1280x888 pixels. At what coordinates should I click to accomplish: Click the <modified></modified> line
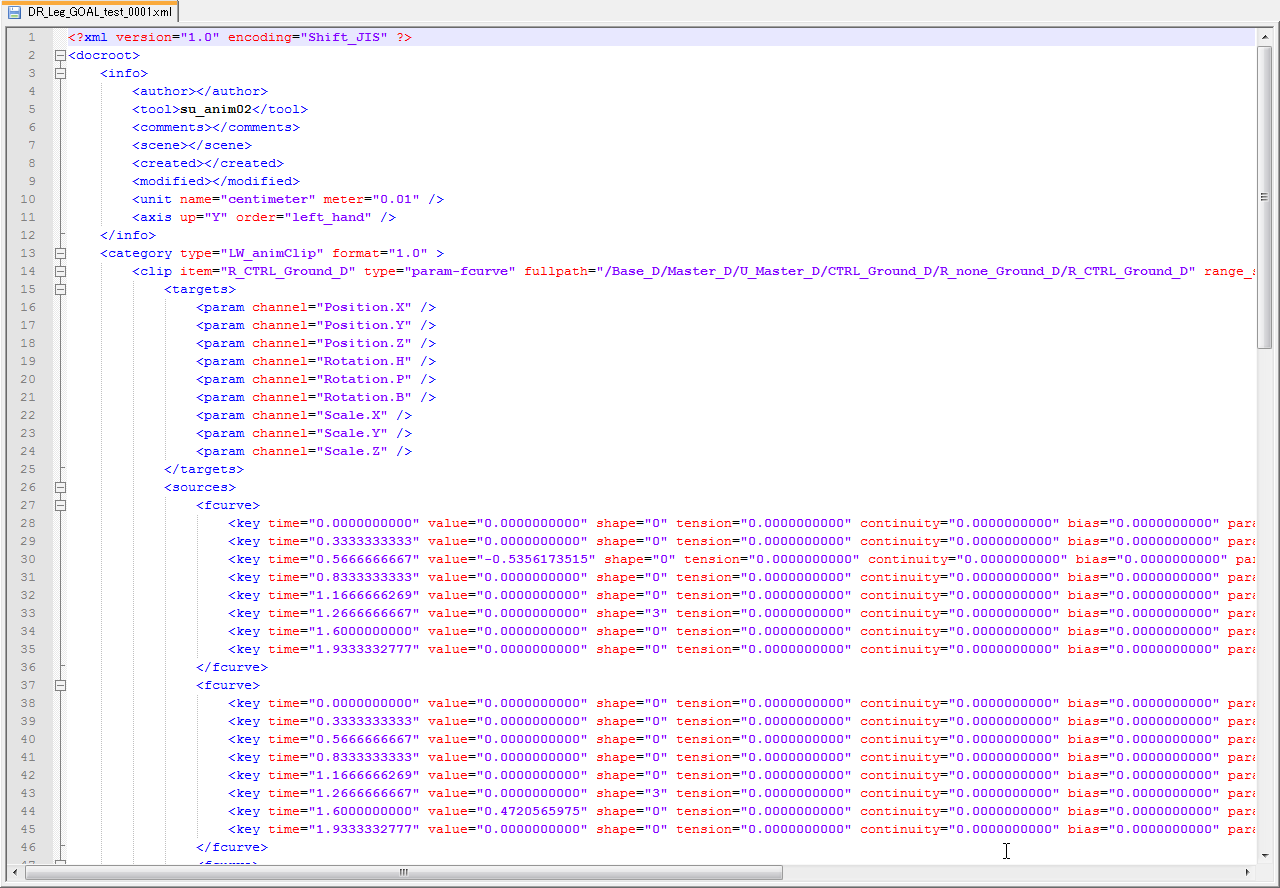216,181
